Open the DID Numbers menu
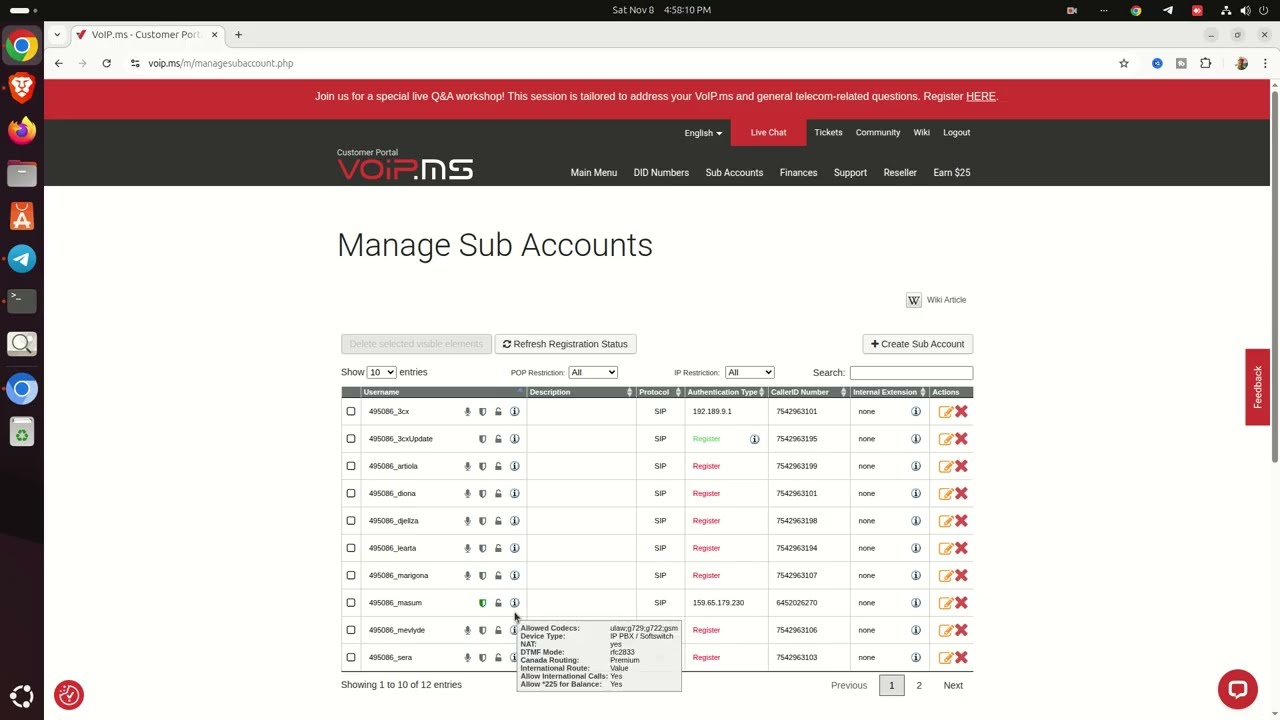 [661, 173]
